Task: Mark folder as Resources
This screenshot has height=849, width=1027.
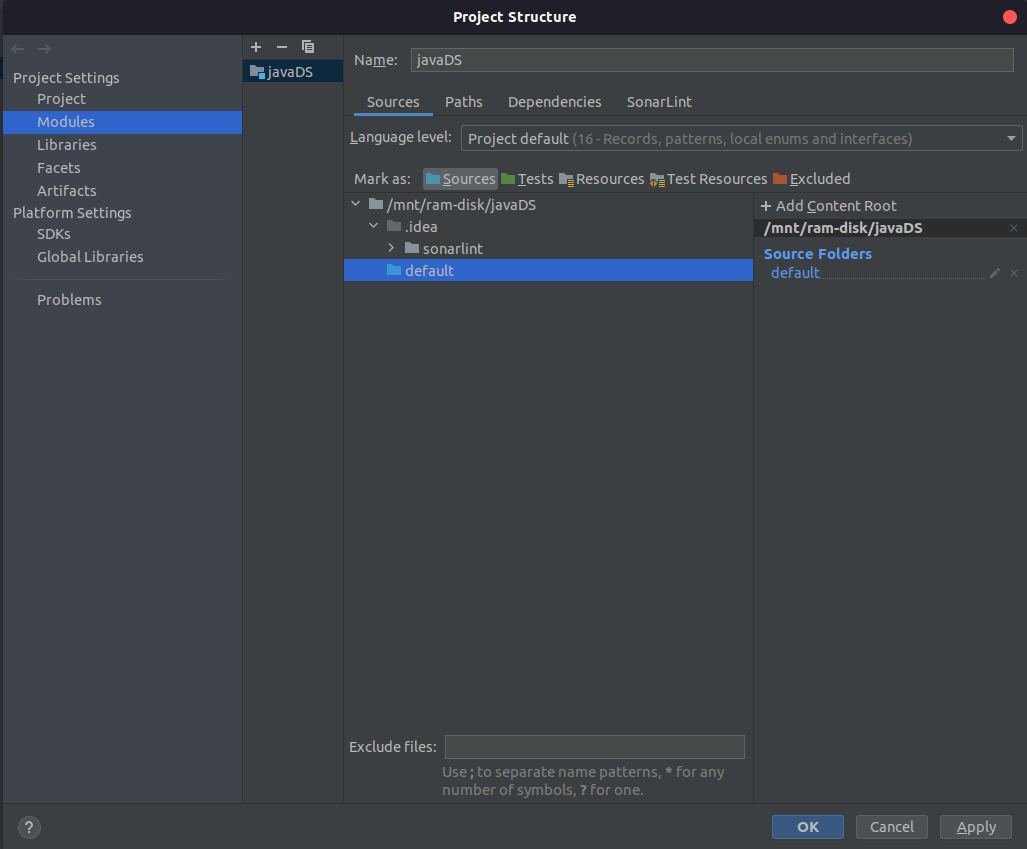Action: [602, 179]
